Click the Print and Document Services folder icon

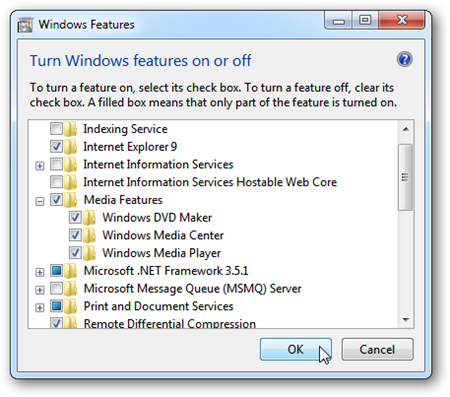71,306
